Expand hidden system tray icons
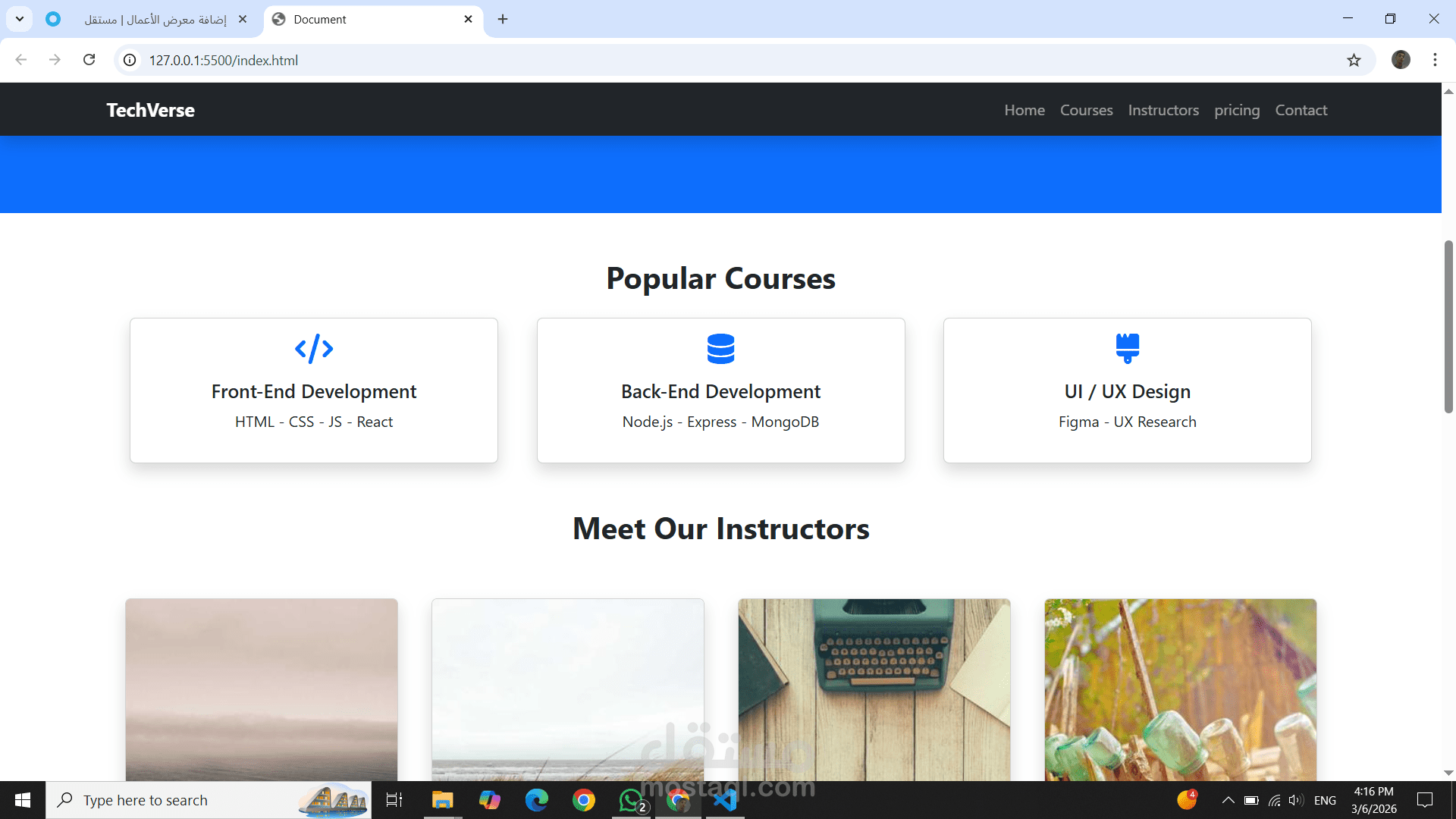Viewport: 1456px width, 819px height. (x=1228, y=800)
